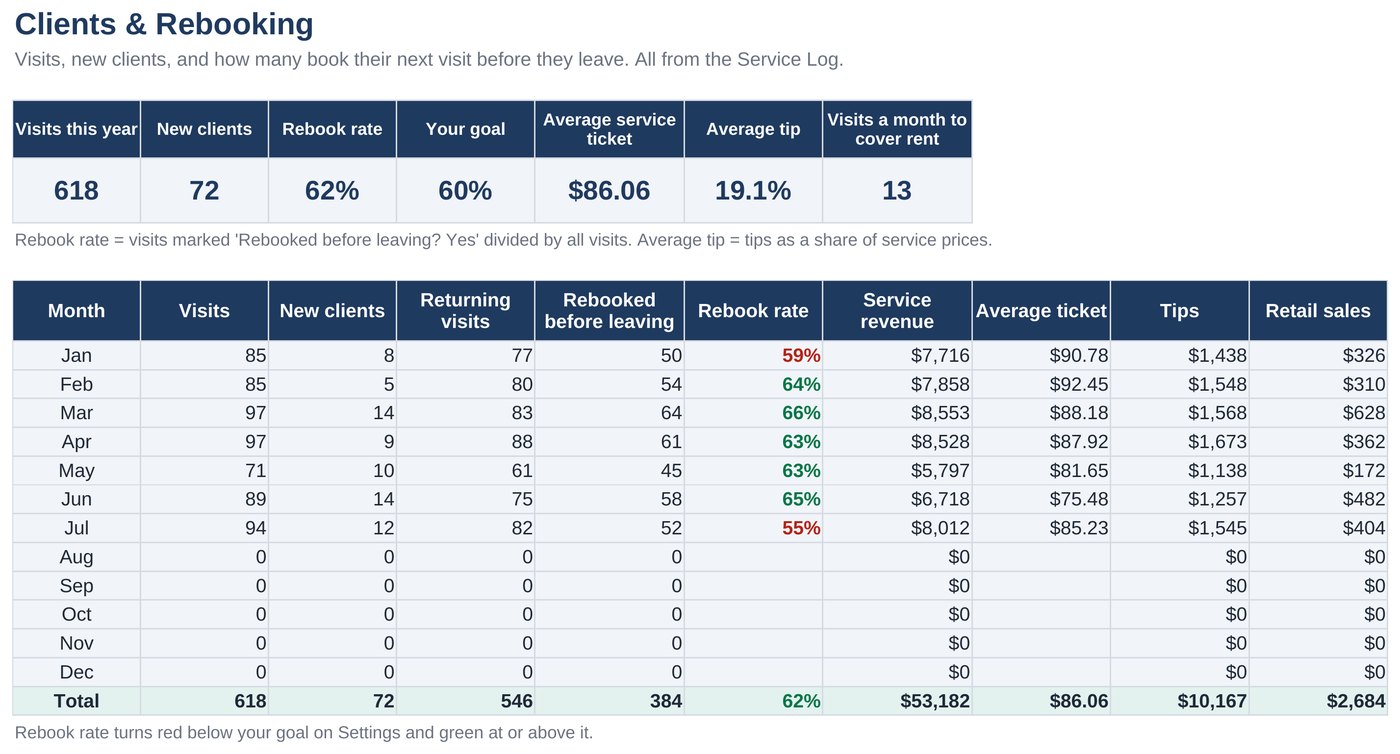Click the 384 total rebooked cell

tap(609, 701)
